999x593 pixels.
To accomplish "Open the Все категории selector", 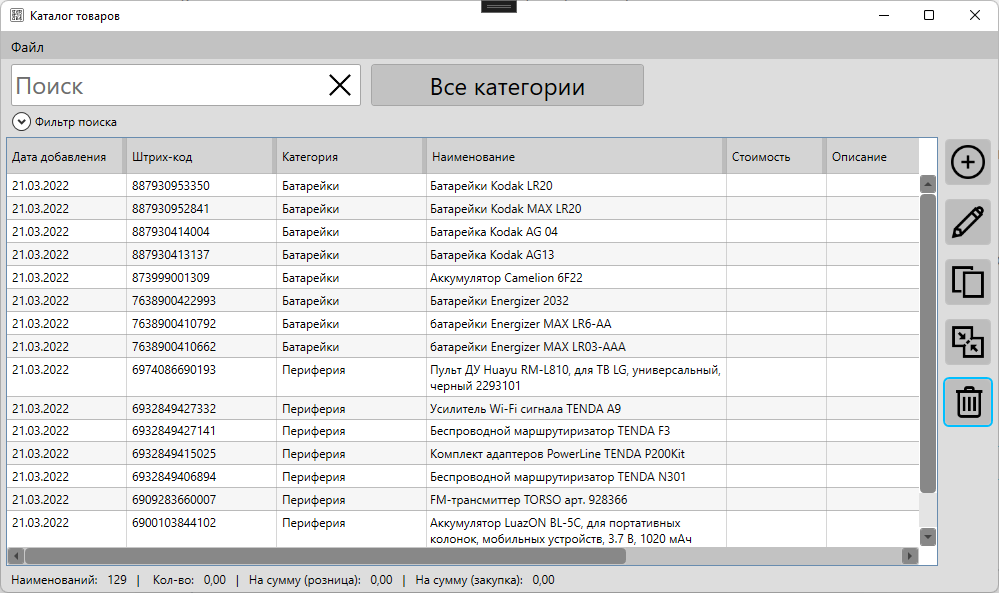I will click(x=507, y=86).
